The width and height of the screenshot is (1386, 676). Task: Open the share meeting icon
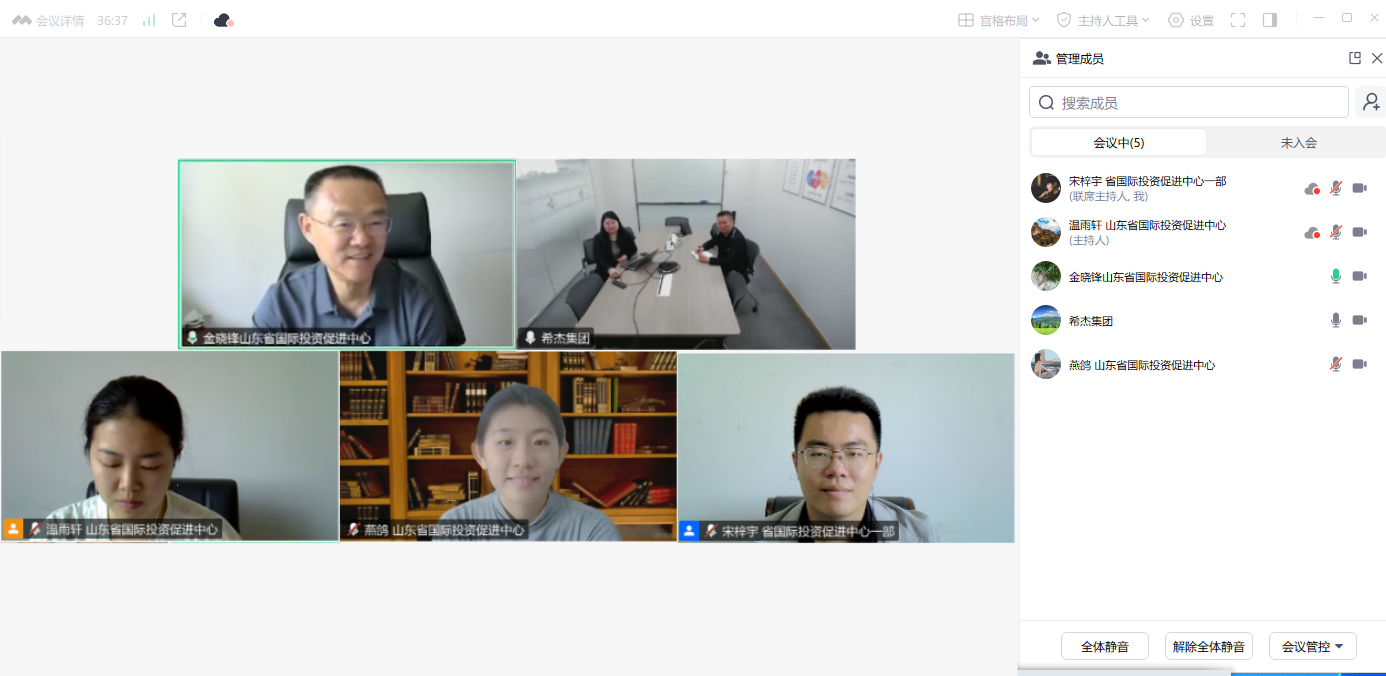coord(179,20)
